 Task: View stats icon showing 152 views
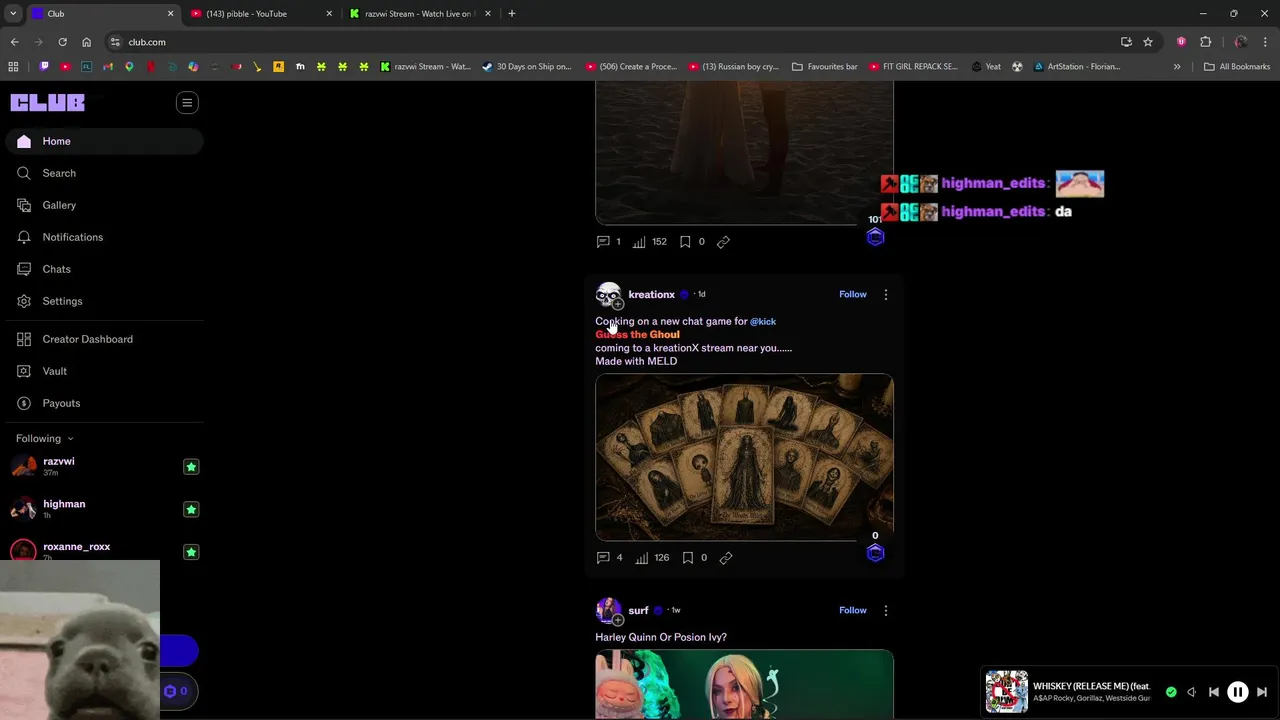[x=639, y=242]
